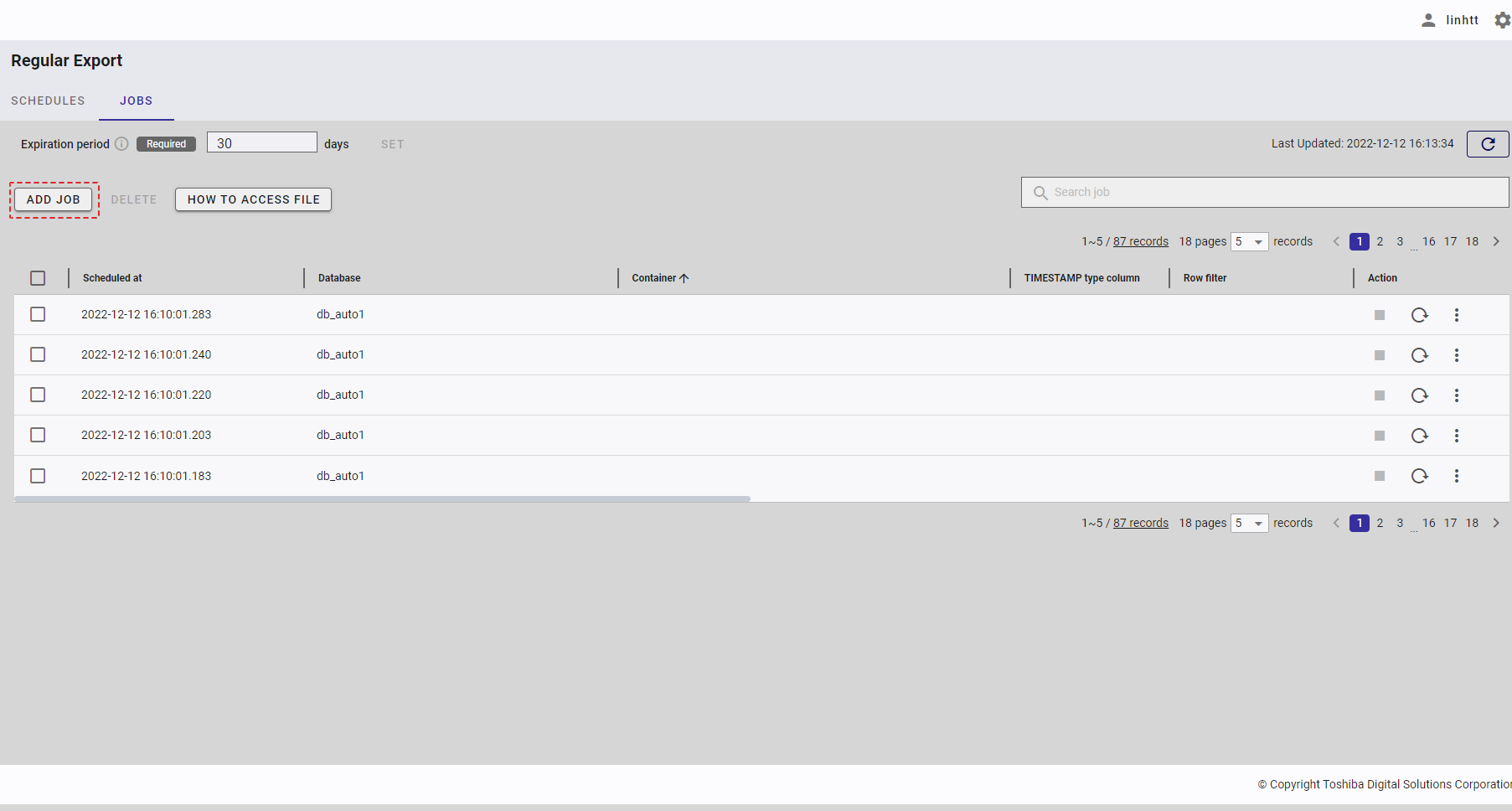The width and height of the screenshot is (1512, 811).
Task: Select the JOBS tab
Action: coord(136,101)
